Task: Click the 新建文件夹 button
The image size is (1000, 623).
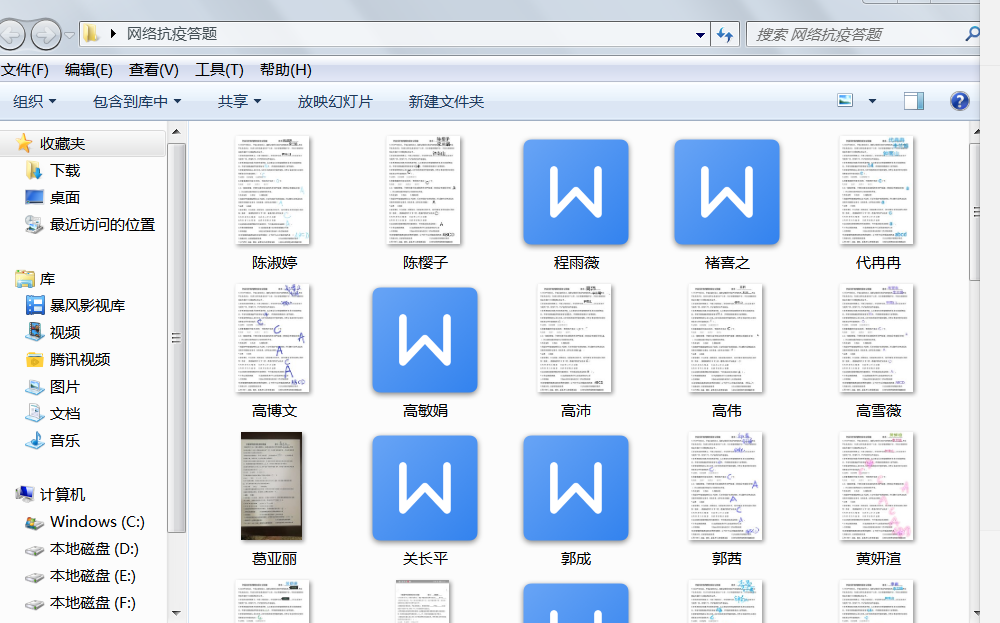Action: [446, 101]
